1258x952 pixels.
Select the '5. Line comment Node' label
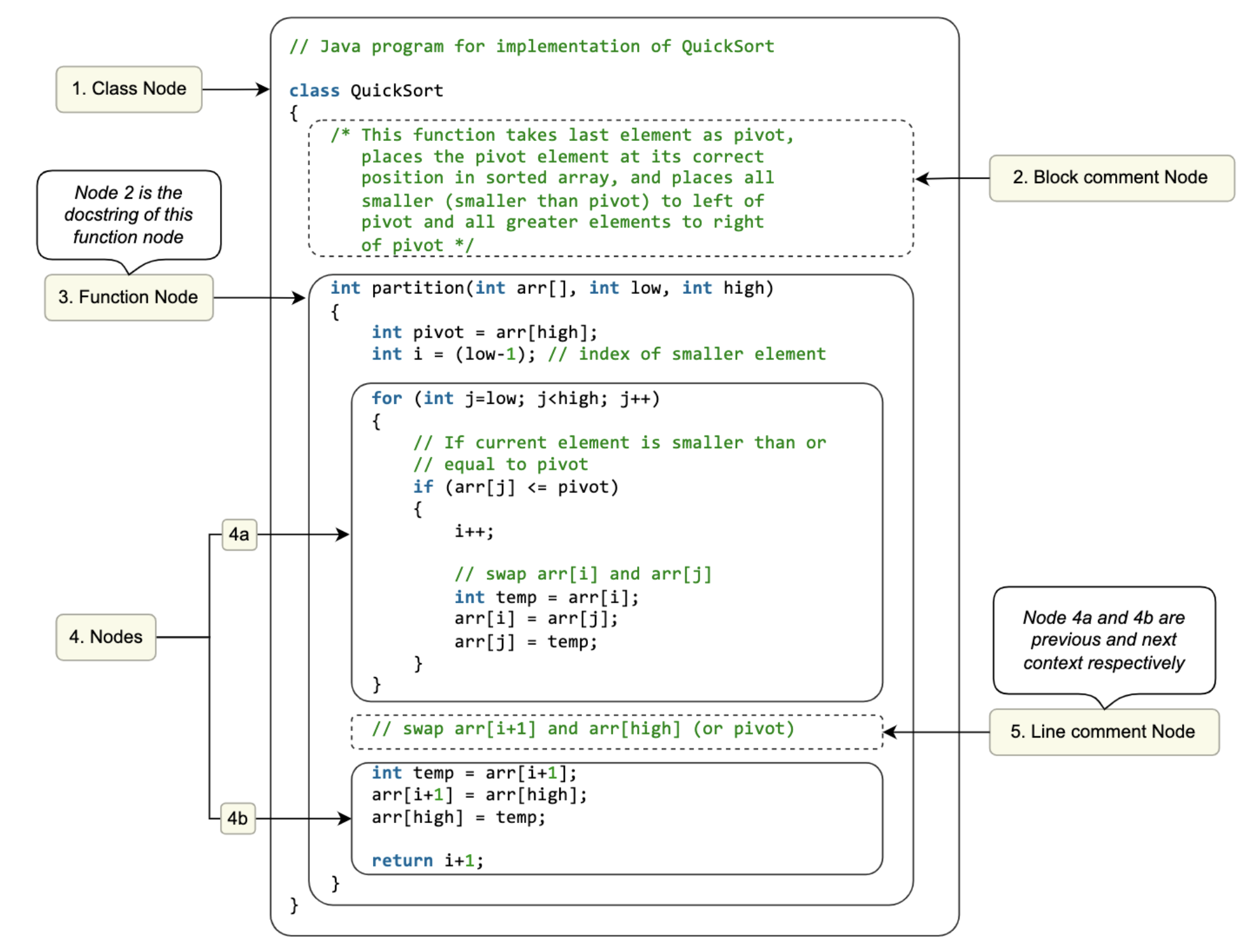click(x=1103, y=731)
